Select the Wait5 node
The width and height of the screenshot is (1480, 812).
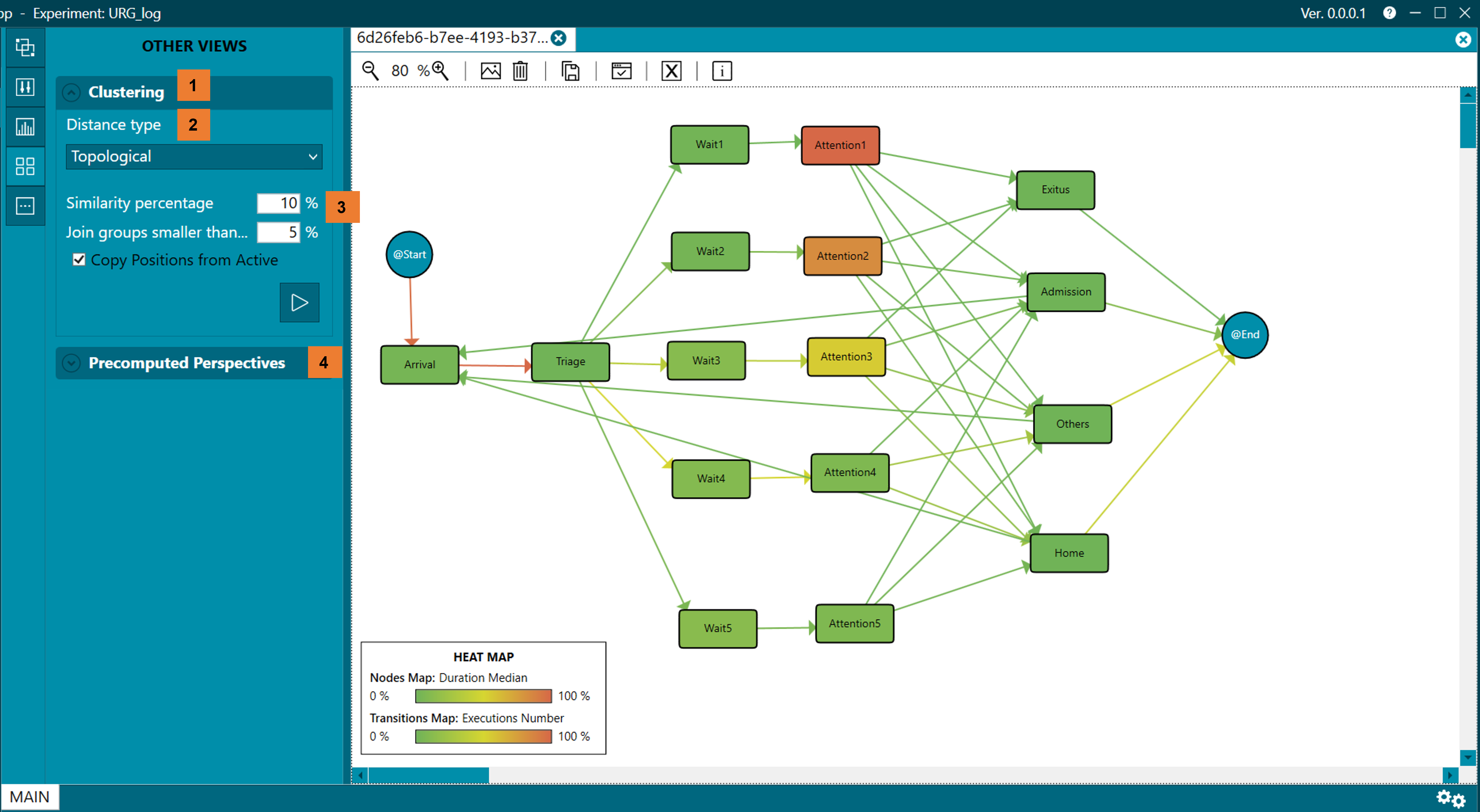click(x=718, y=628)
